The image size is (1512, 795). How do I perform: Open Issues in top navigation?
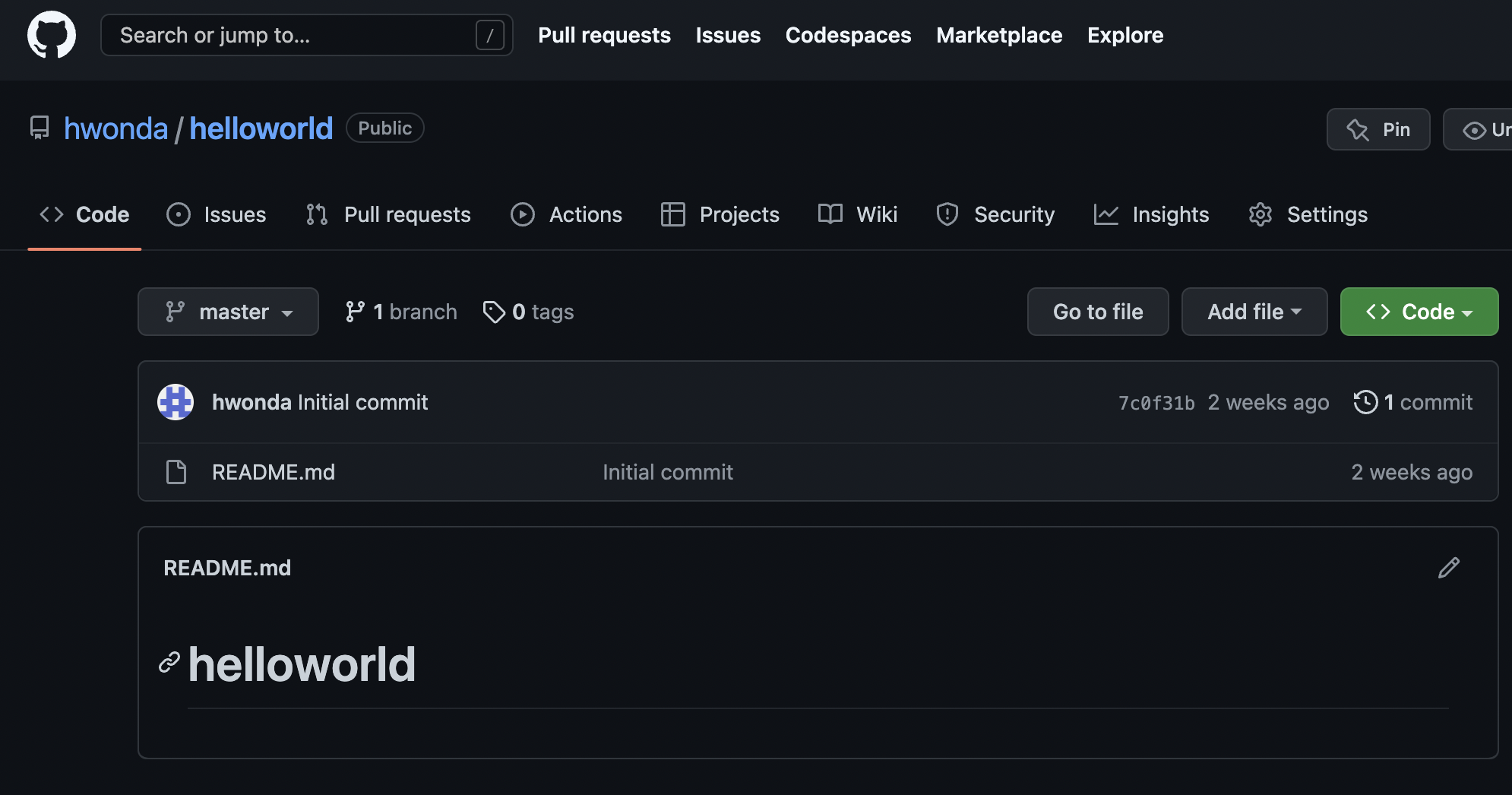point(728,35)
